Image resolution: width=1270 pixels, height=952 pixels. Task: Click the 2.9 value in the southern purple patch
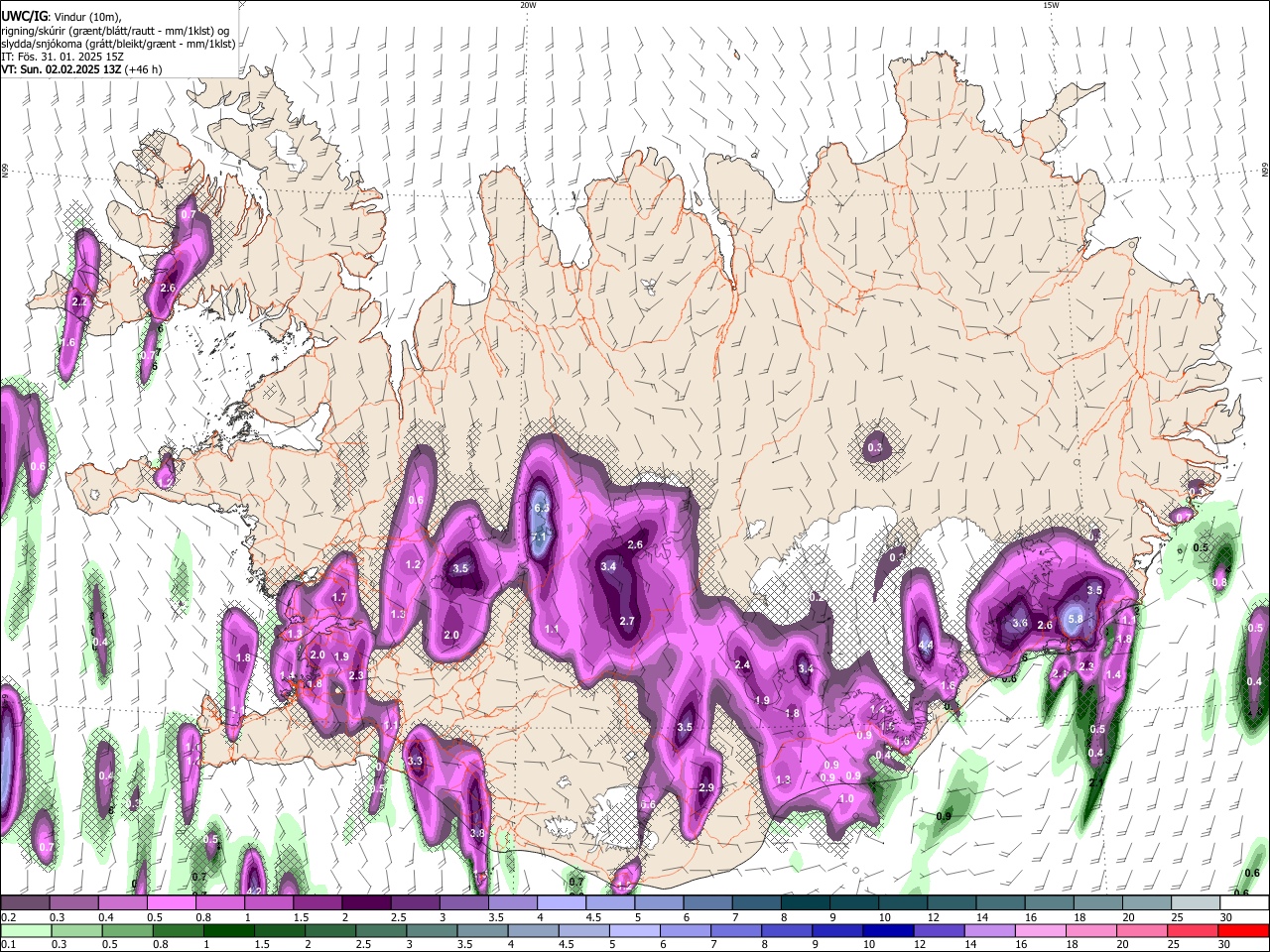click(x=706, y=787)
